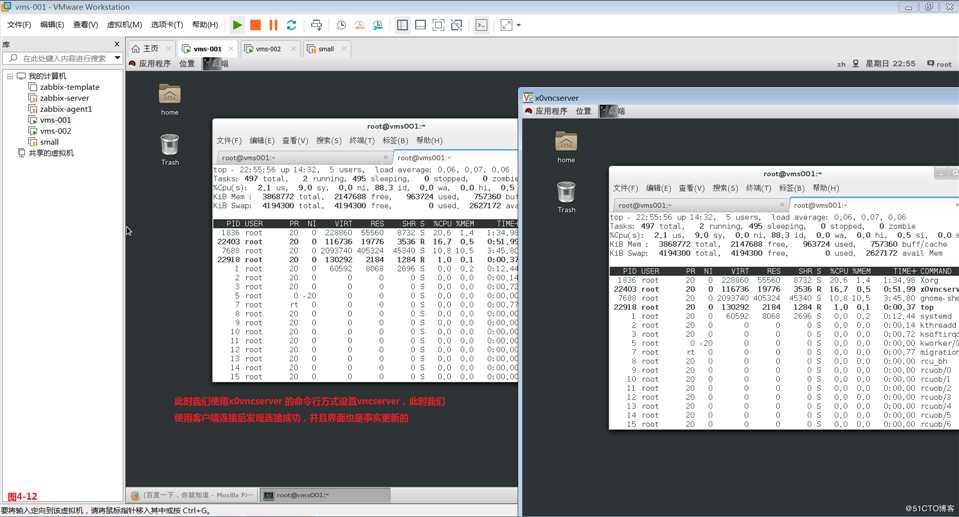
Task: Open the 编辑(E) menu in VMware
Action: click(x=52, y=24)
